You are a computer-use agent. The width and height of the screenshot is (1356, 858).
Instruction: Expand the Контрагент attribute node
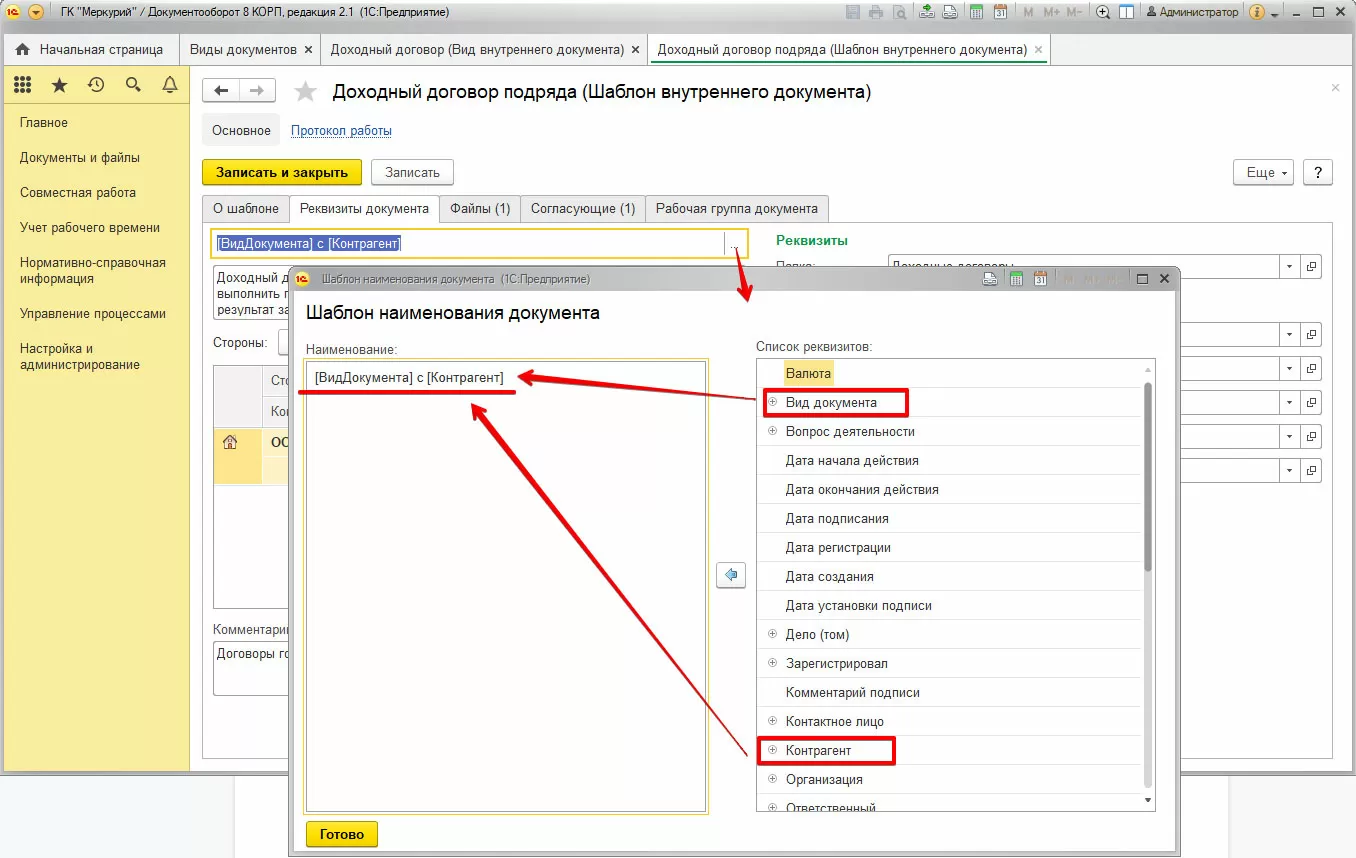[x=772, y=750]
